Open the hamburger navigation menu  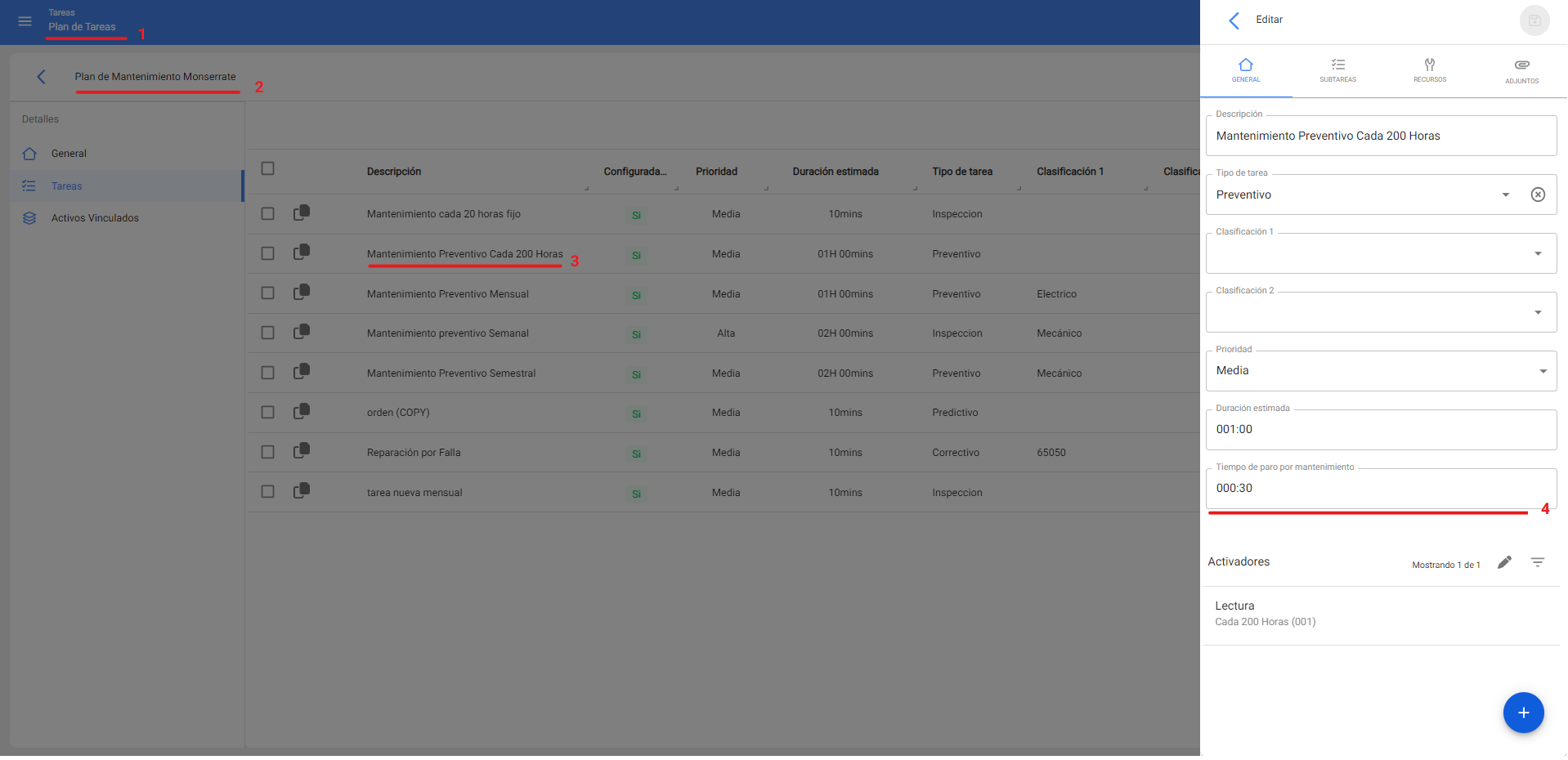point(25,21)
